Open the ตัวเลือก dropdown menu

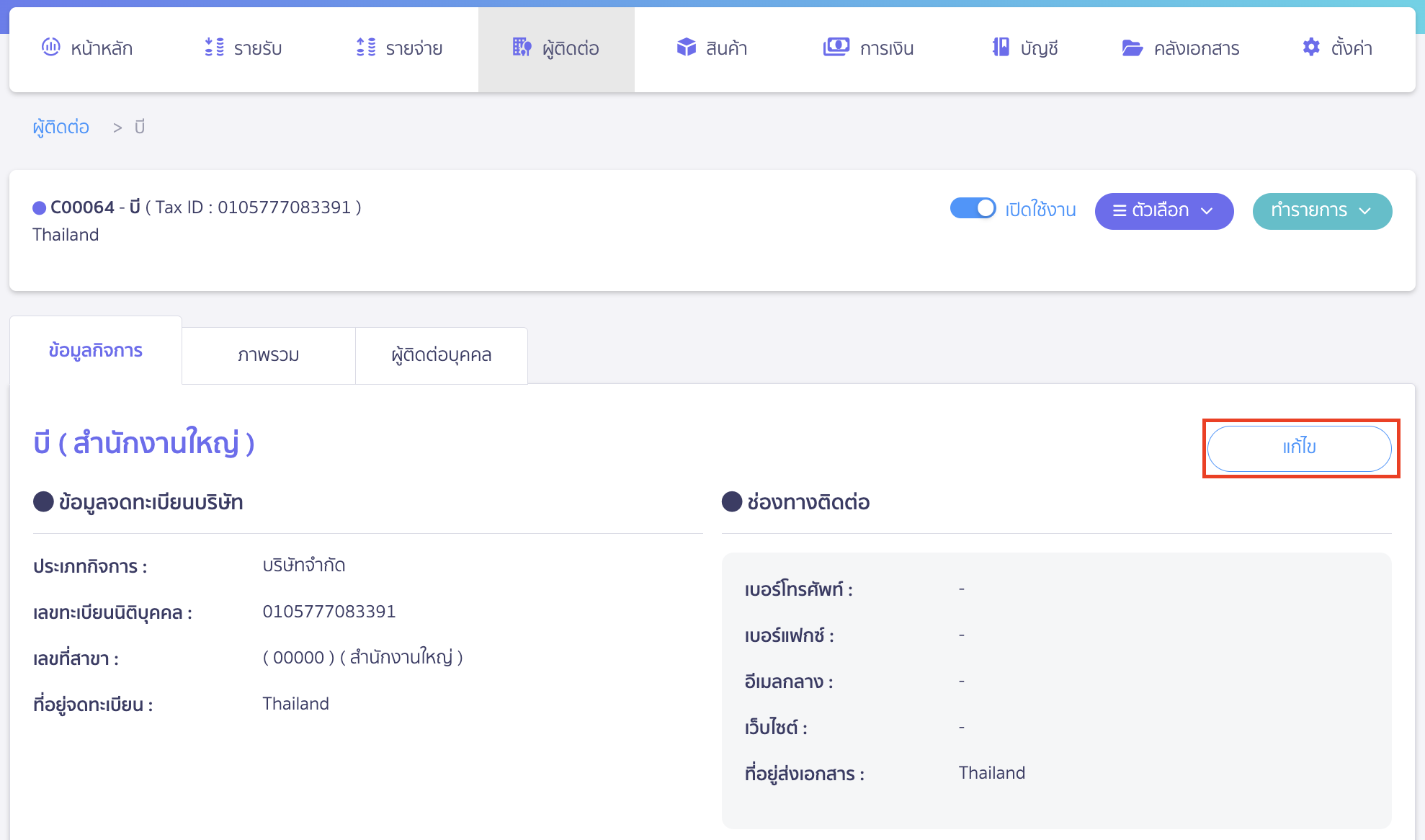(x=1163, y=211)
